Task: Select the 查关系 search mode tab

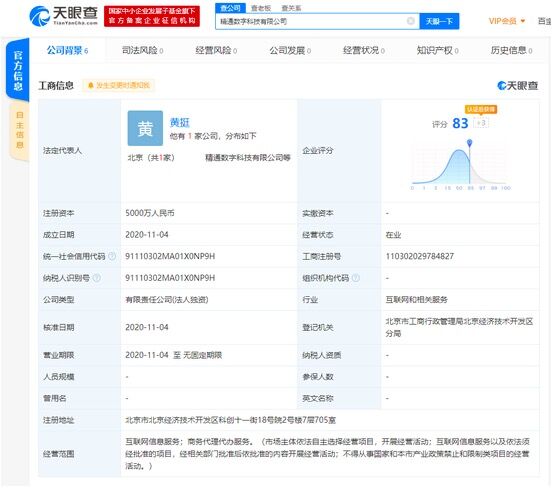Action: pyautogui.click(x=291, y=8)
